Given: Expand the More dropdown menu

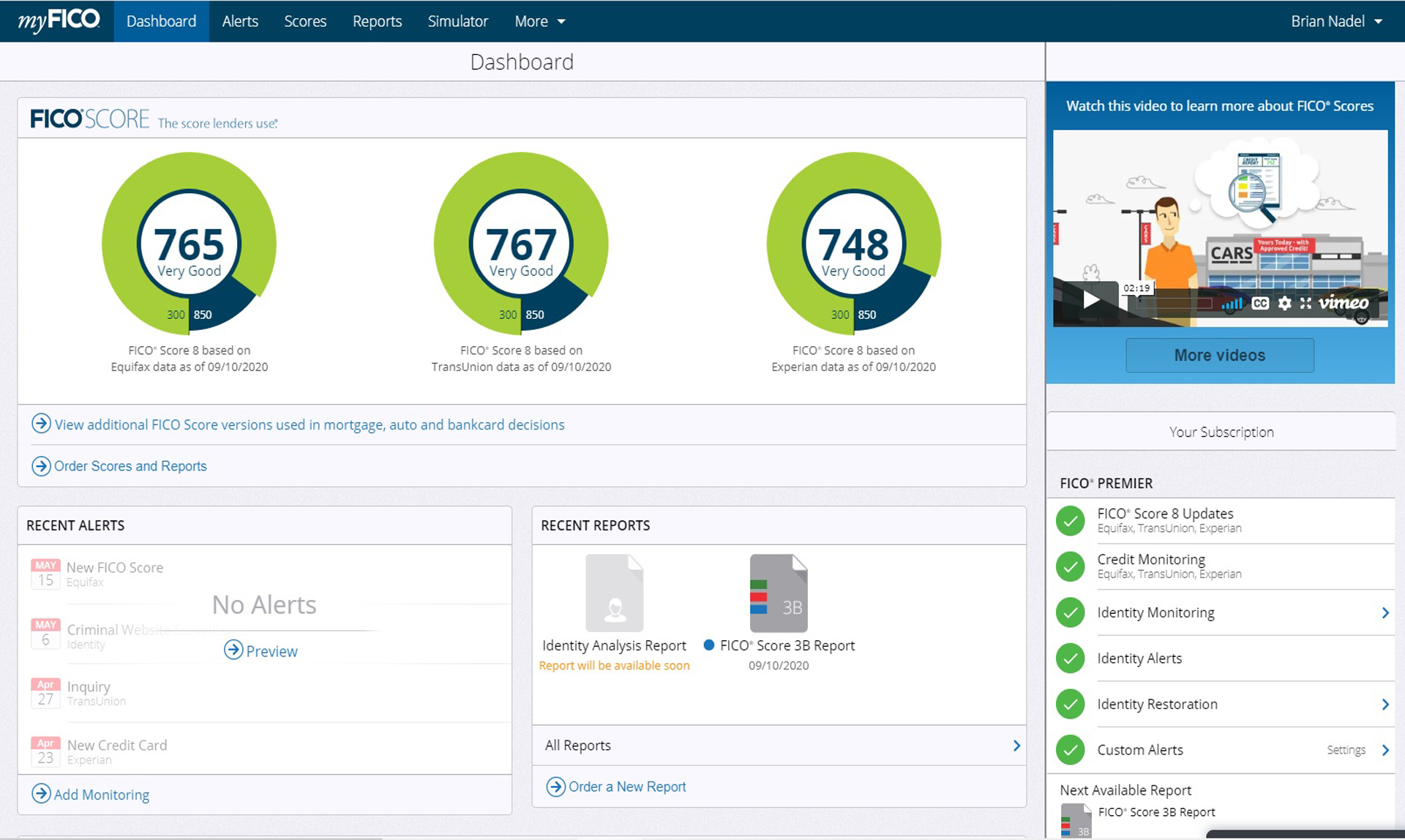Looking at the screenshot, I should [x=540, y=21].
